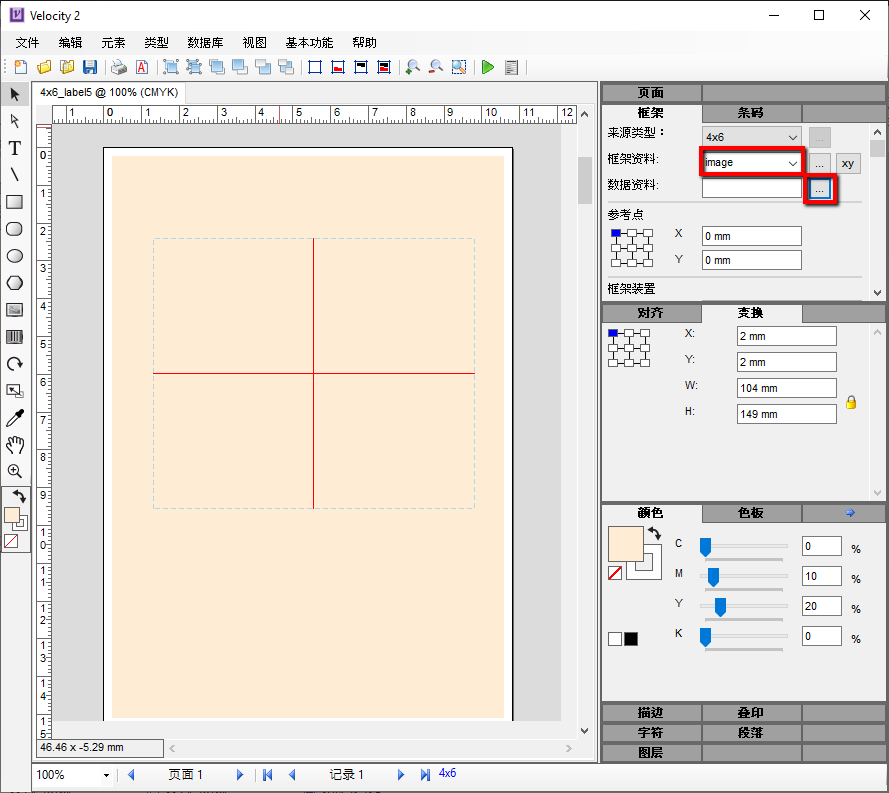Image resolution: width=889 pixels, height=793 pixels.
Task: Click the 数据资料 browse button
Action: (x=820, y=190)
